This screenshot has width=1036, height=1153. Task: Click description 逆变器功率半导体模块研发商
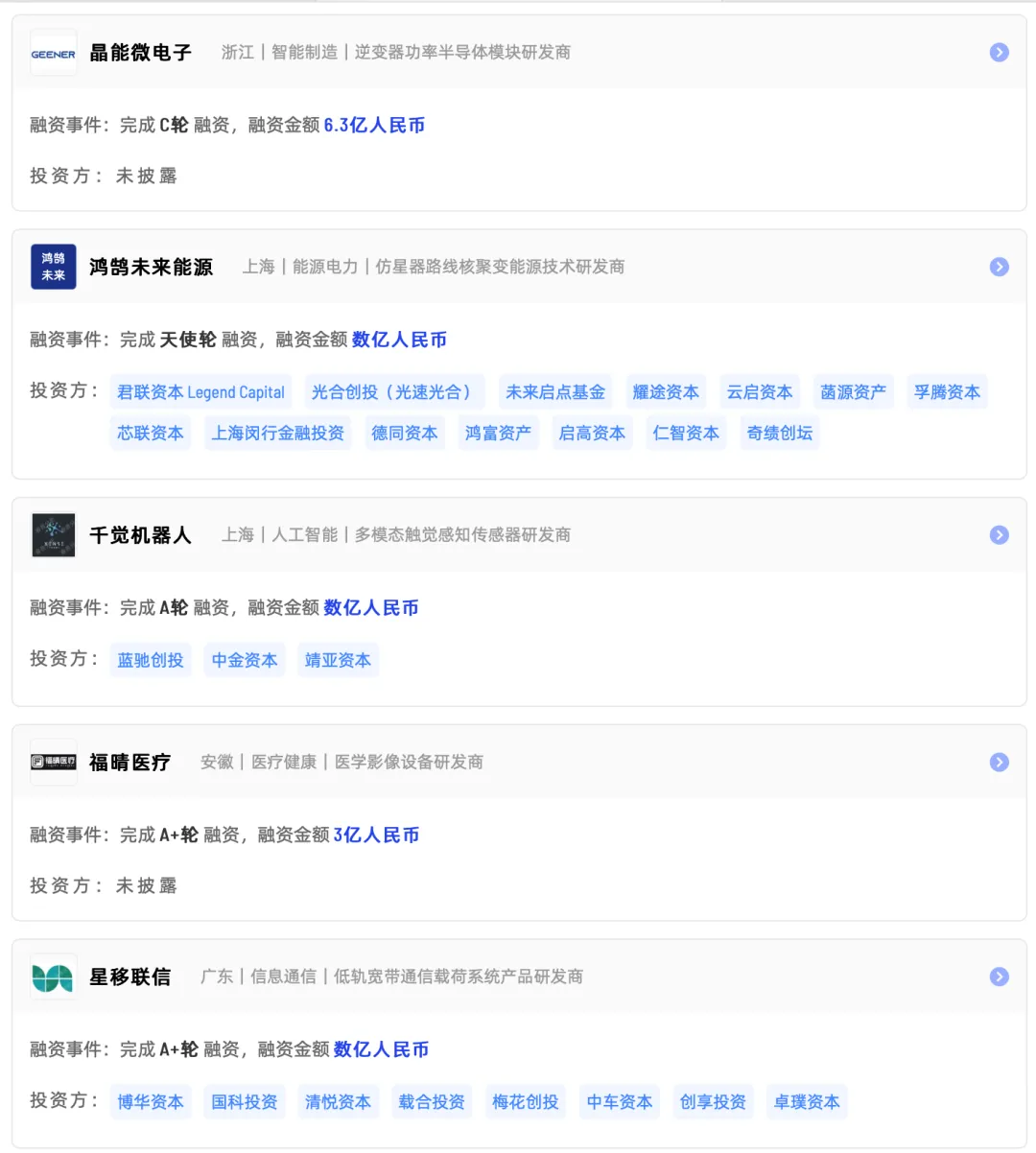click(462, 53)
